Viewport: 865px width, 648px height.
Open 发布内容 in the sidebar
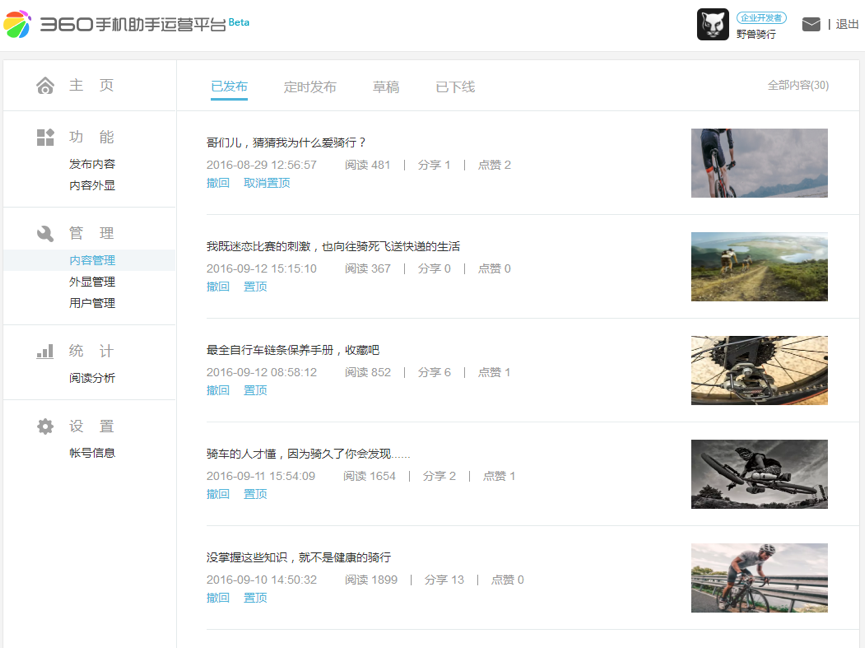click(x=92, y=164)
